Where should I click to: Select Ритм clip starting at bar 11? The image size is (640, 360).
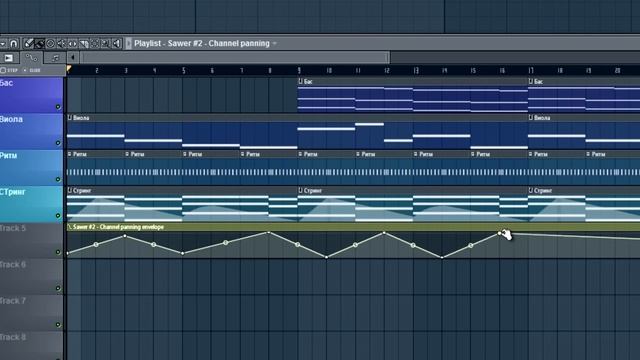click(x=384, y=168)
